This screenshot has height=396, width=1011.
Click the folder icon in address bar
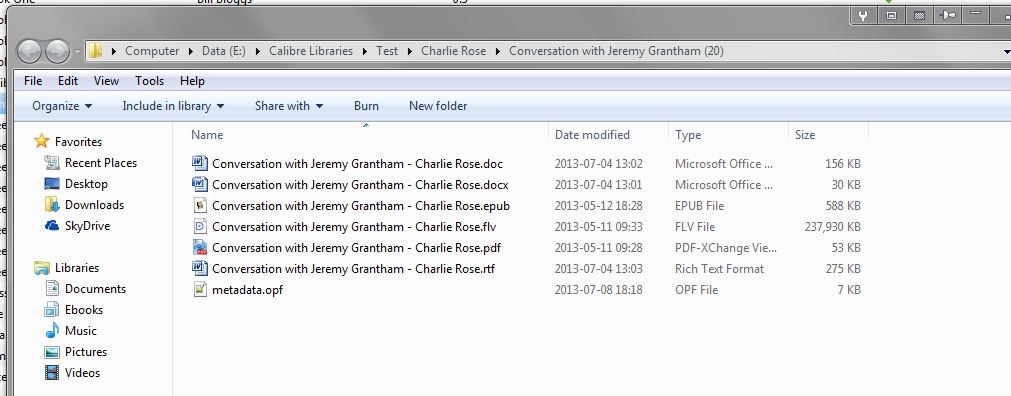pos(95,50)
